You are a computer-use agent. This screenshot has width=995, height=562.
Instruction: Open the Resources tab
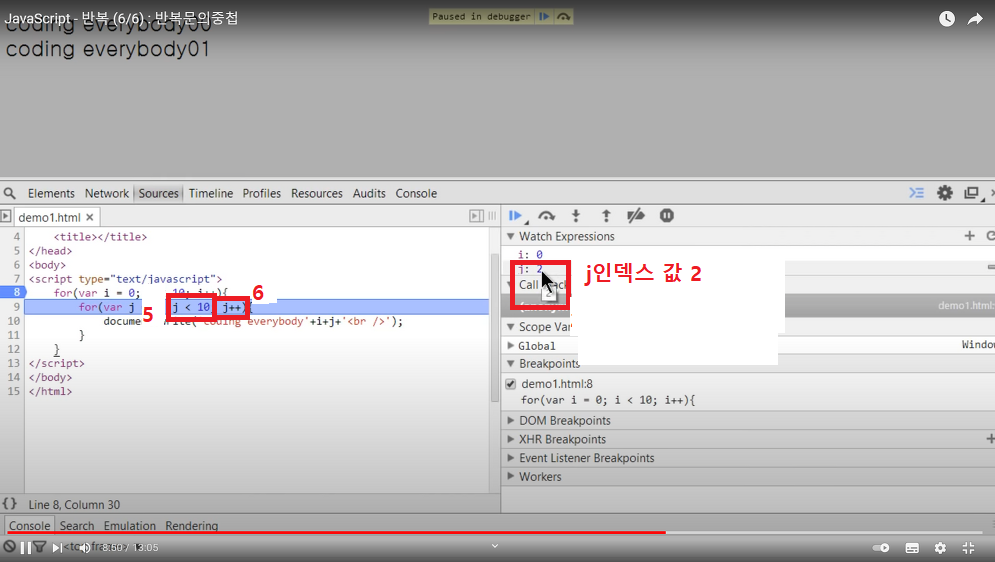pos(317,193)
